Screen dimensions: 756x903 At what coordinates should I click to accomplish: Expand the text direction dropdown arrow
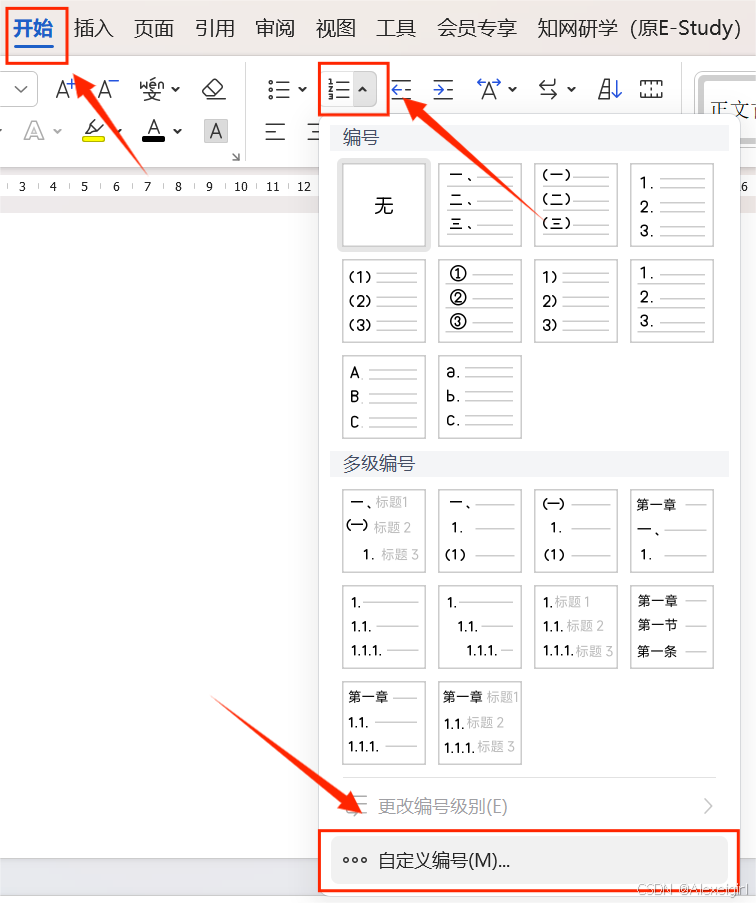(x=571, y=89)
